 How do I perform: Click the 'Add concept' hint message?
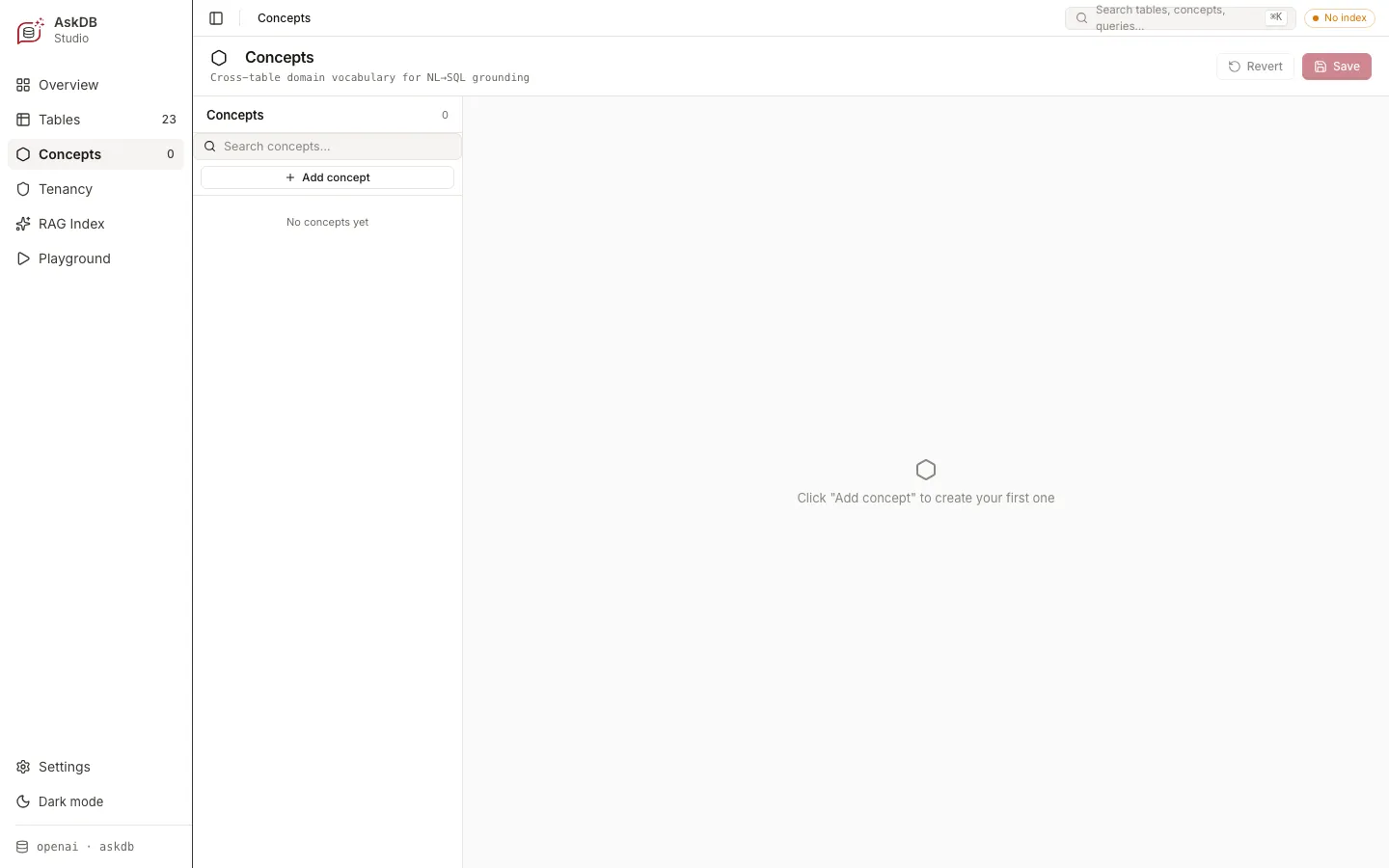click(926, 499)
